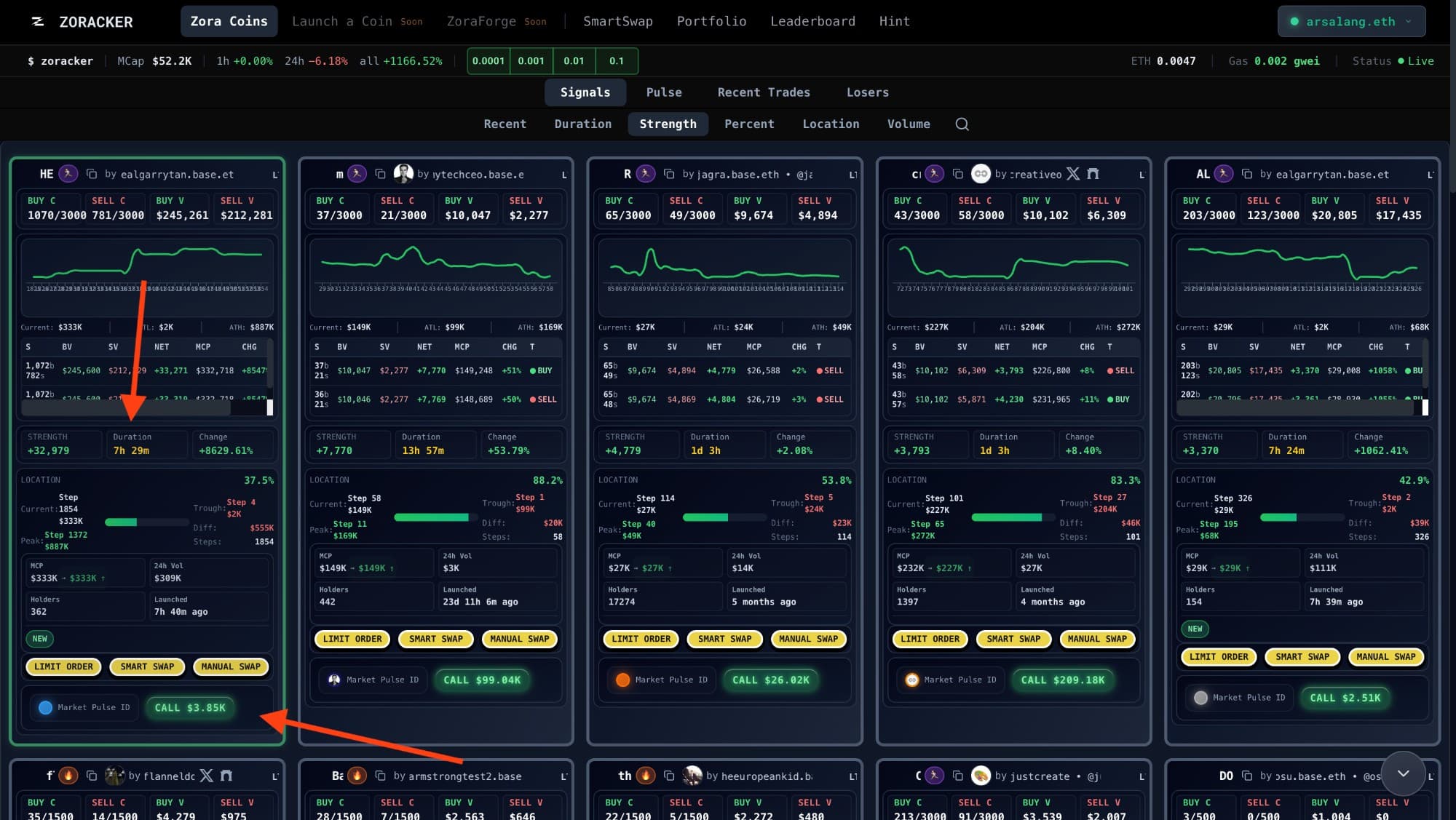Viewport: 1456px width, 820px height.
Task: Click the CALL $99.04K button
Action: pos(481,680)
